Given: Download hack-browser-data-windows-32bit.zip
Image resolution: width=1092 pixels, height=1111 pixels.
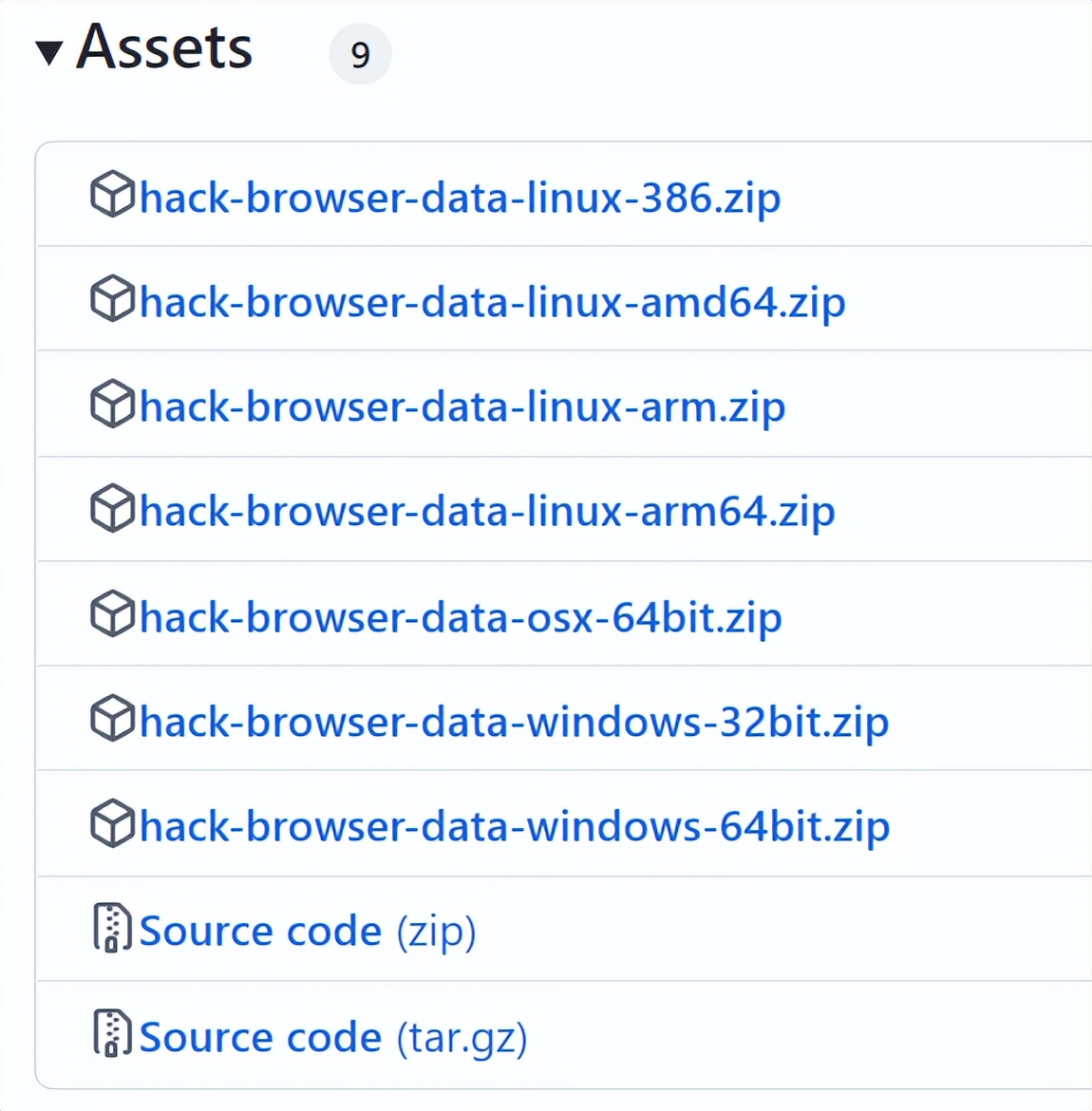Looking at the screenshot, I should 514,722.
